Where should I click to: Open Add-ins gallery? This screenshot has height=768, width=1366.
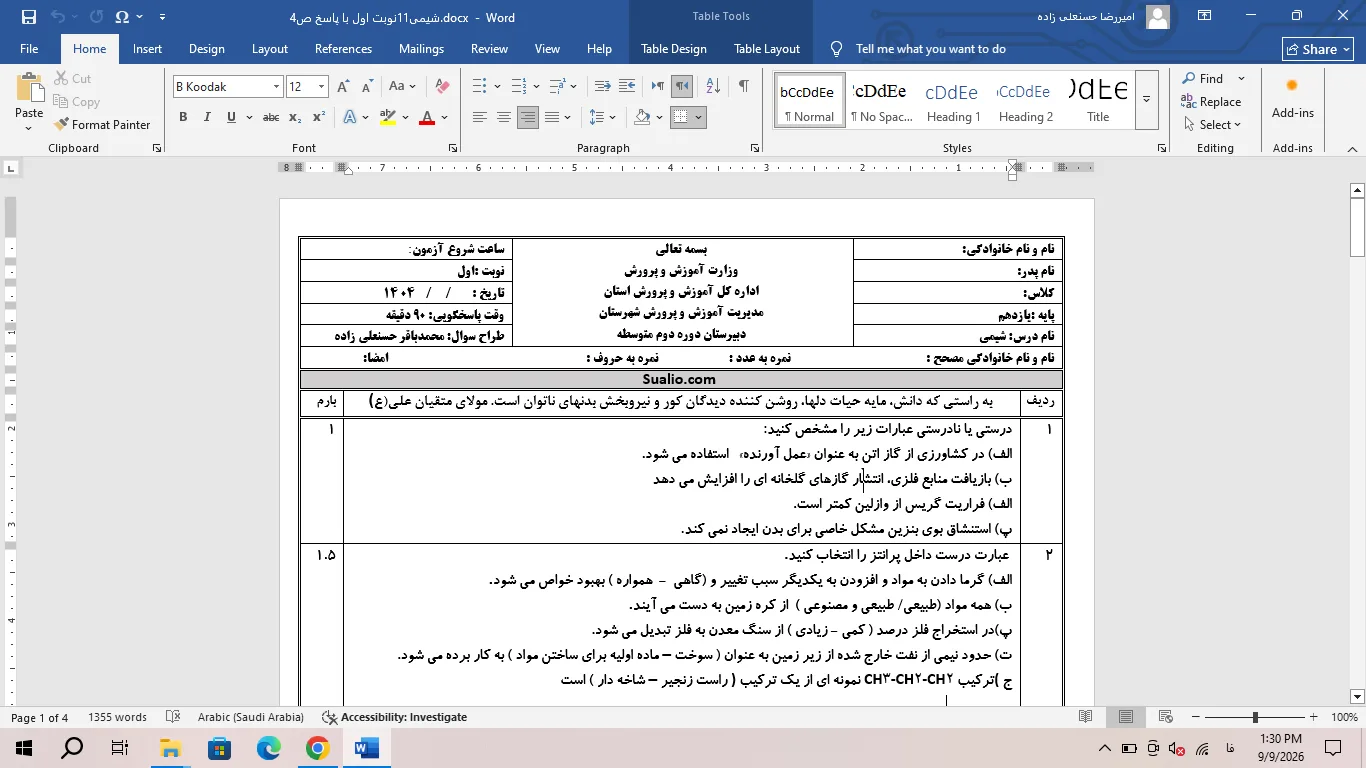point(1292,98)
